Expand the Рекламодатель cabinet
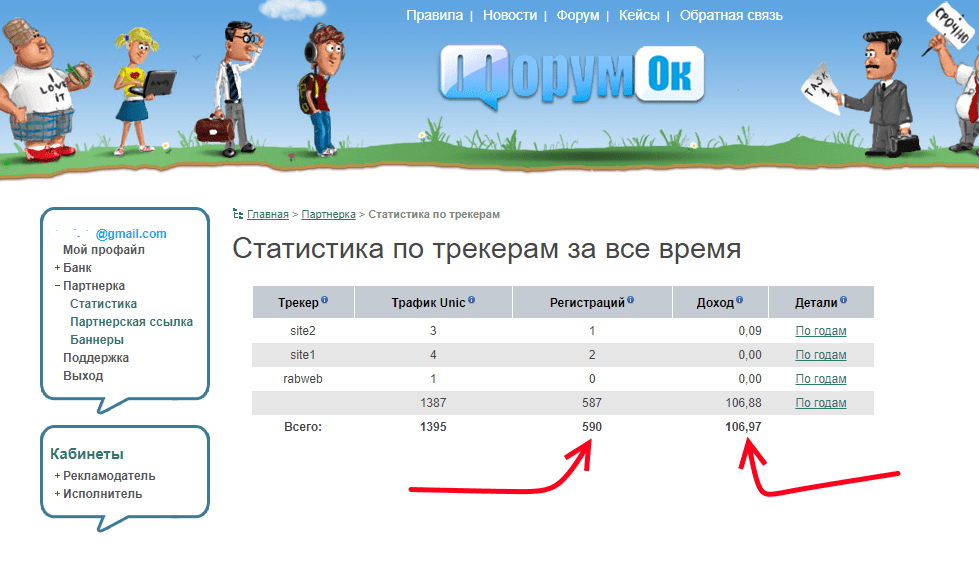 click(57, 476)
